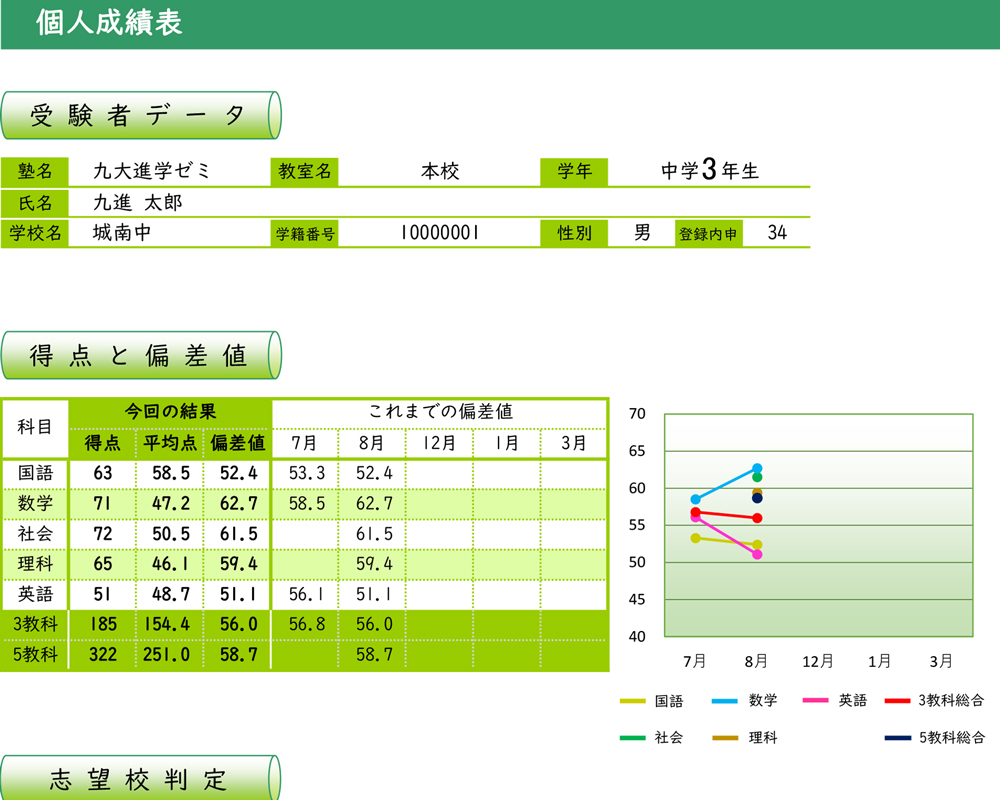Click the 登録内申 label cell
Screen dimensions: 1000x800
708,234
